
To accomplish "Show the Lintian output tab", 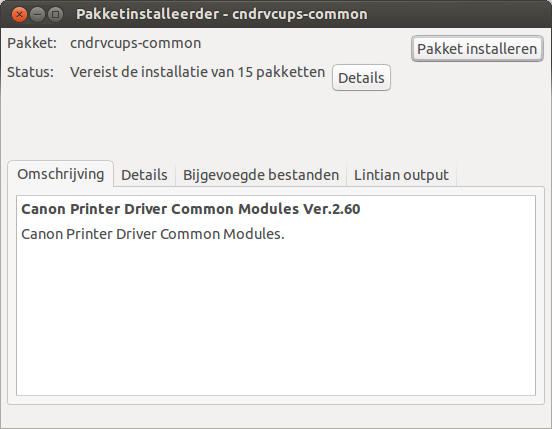I will 401,175.
